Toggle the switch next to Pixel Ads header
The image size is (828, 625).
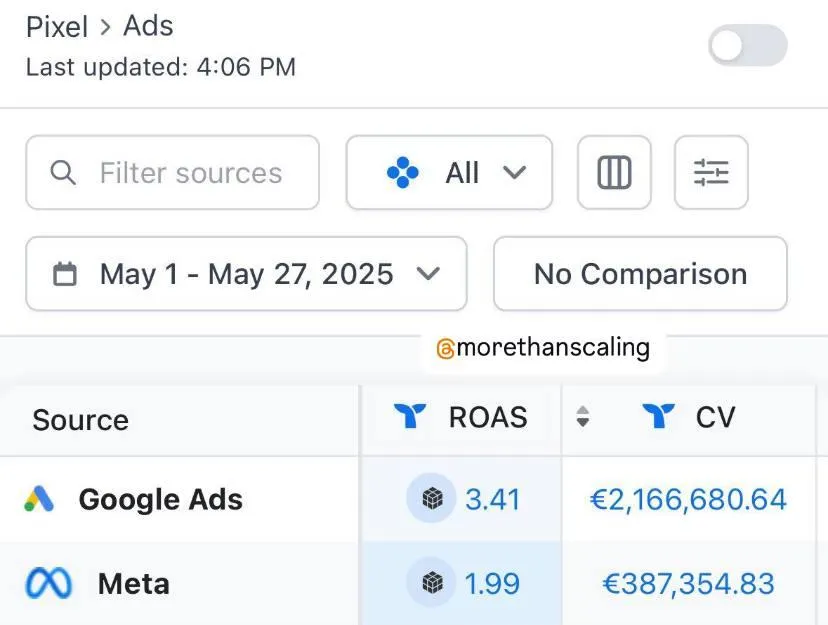click(748, 45)
